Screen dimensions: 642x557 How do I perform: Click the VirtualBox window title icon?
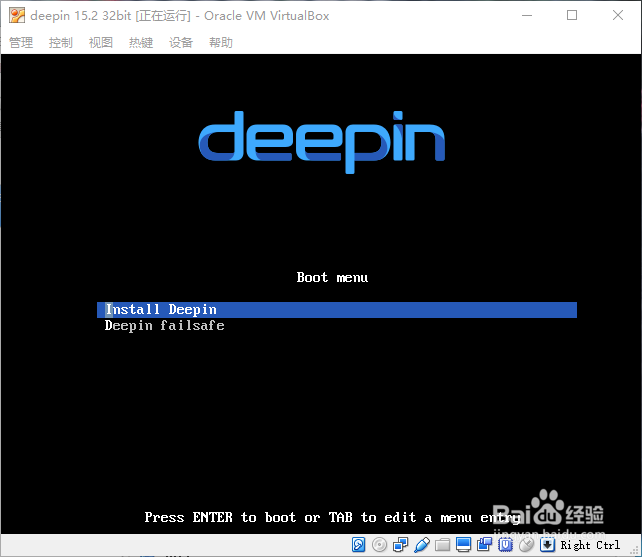(17, 16)
